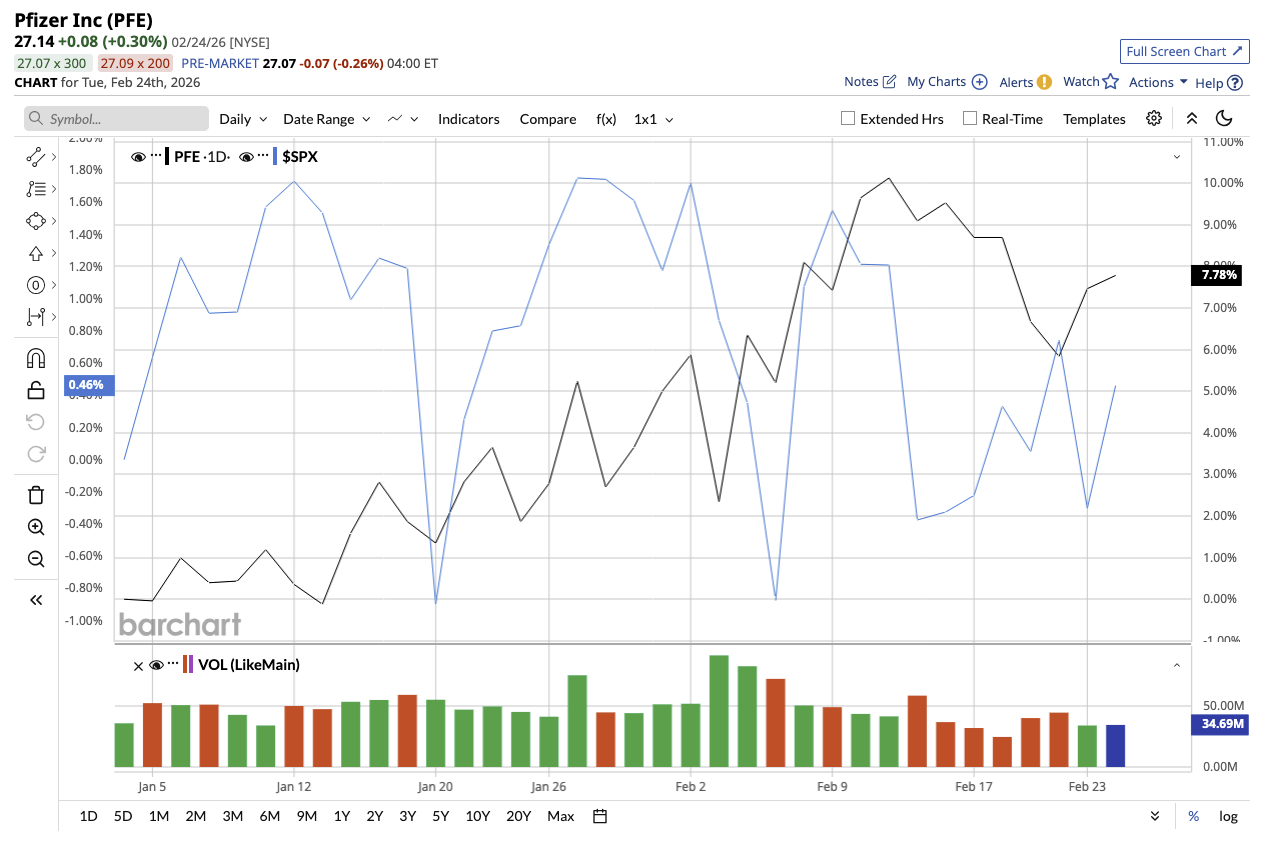Click the undo arrow icon

pos(36,422)
